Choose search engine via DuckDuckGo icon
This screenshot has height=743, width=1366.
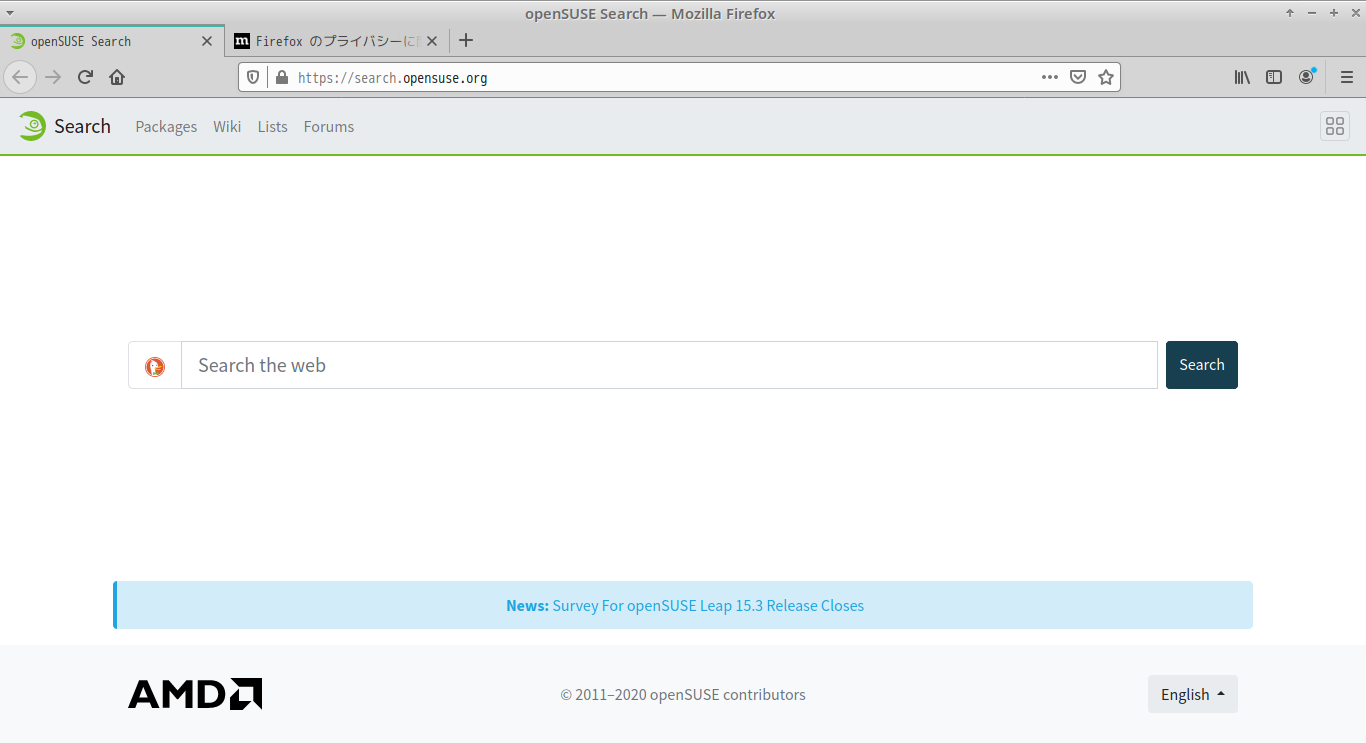[155, 365]
